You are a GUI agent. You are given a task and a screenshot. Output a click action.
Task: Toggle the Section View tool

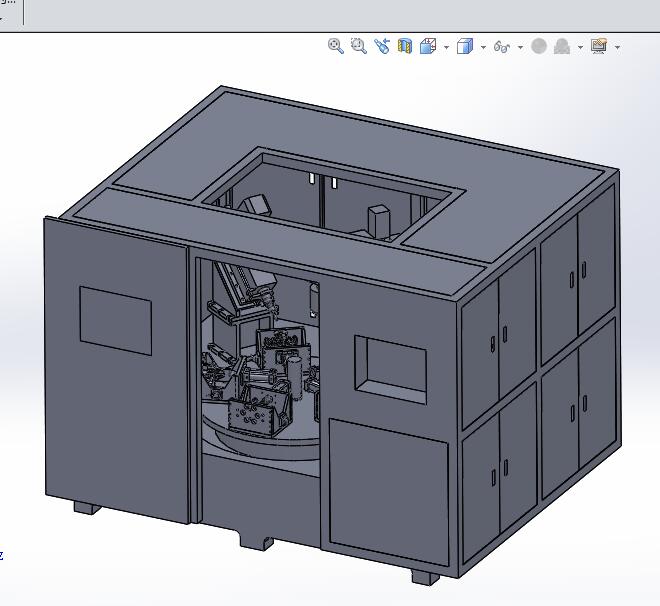pyautogui.click(x=405, y=46)
